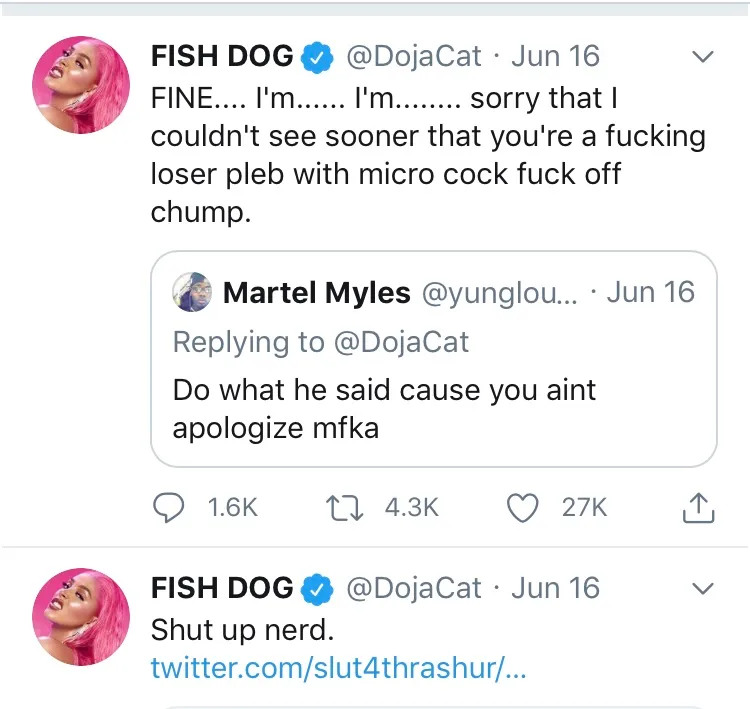Expand options chevron on first tweet

click(x=704, y=58)
